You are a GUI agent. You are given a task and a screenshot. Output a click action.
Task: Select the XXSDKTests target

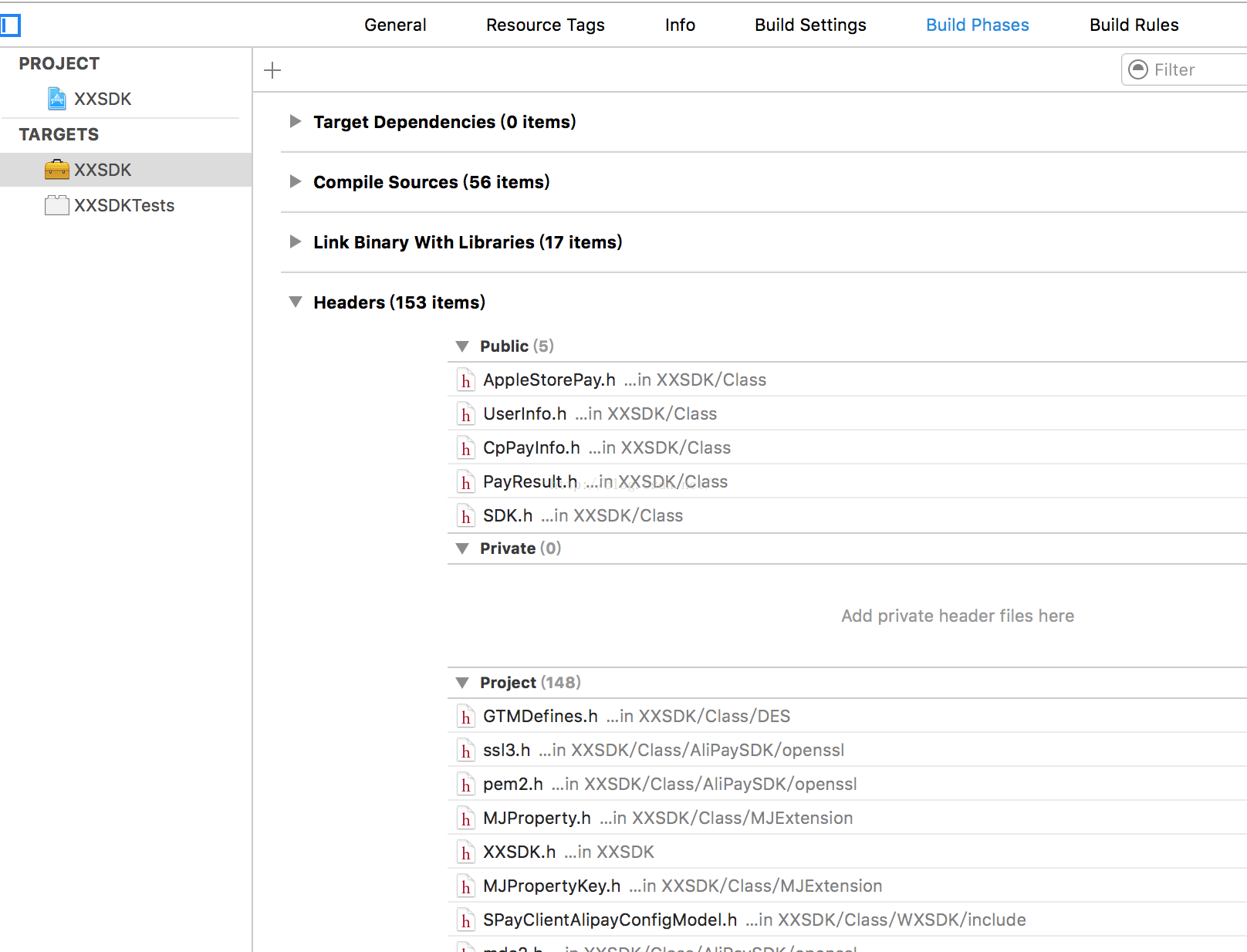126,205
